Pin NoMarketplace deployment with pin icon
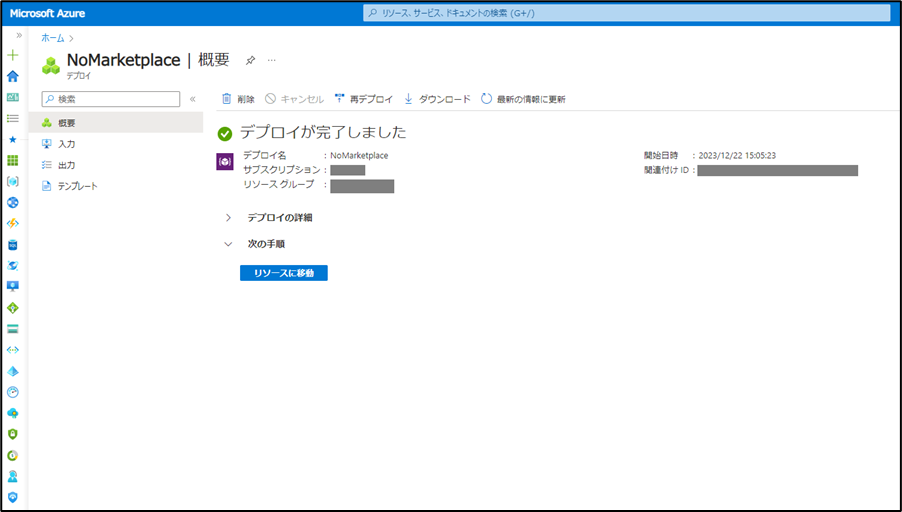This screenshot has height=512, width=902. 250,60
